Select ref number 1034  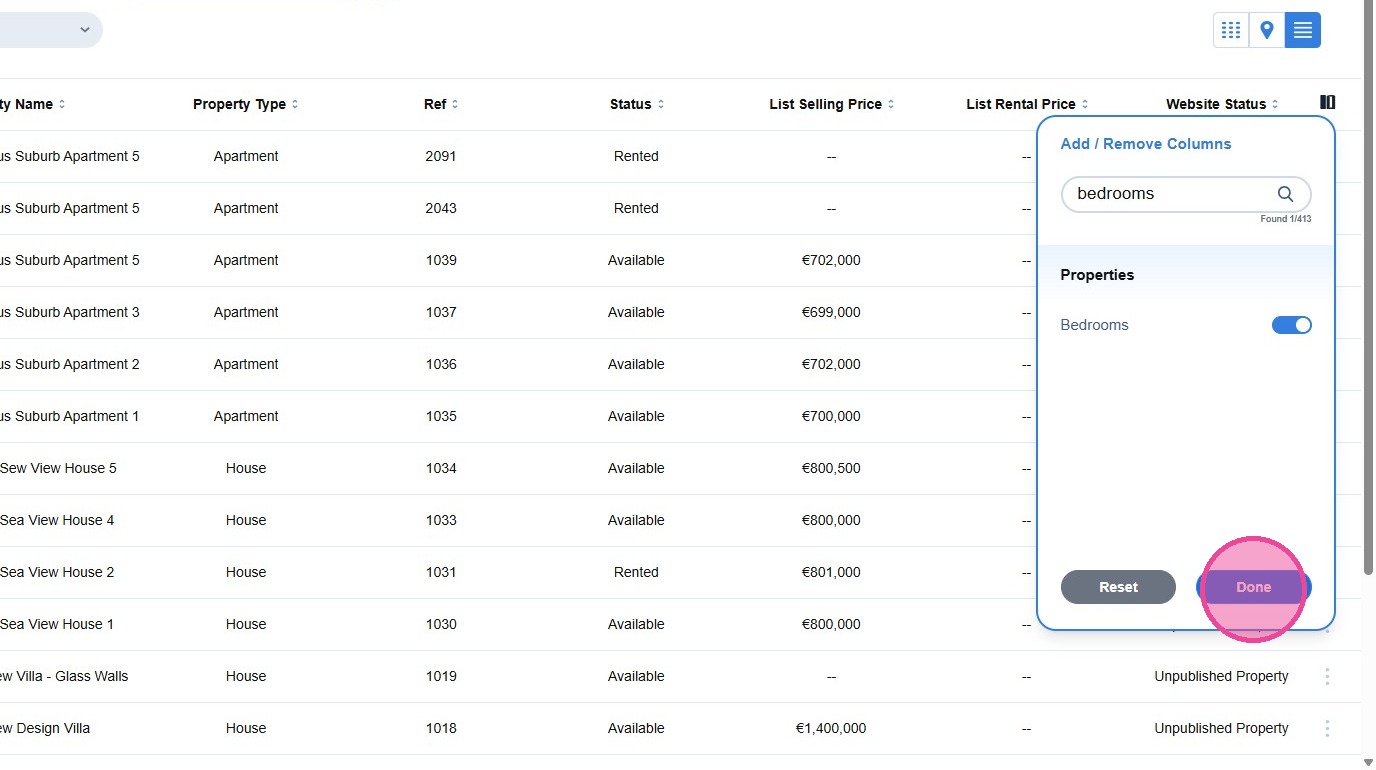tap(441, 468)
